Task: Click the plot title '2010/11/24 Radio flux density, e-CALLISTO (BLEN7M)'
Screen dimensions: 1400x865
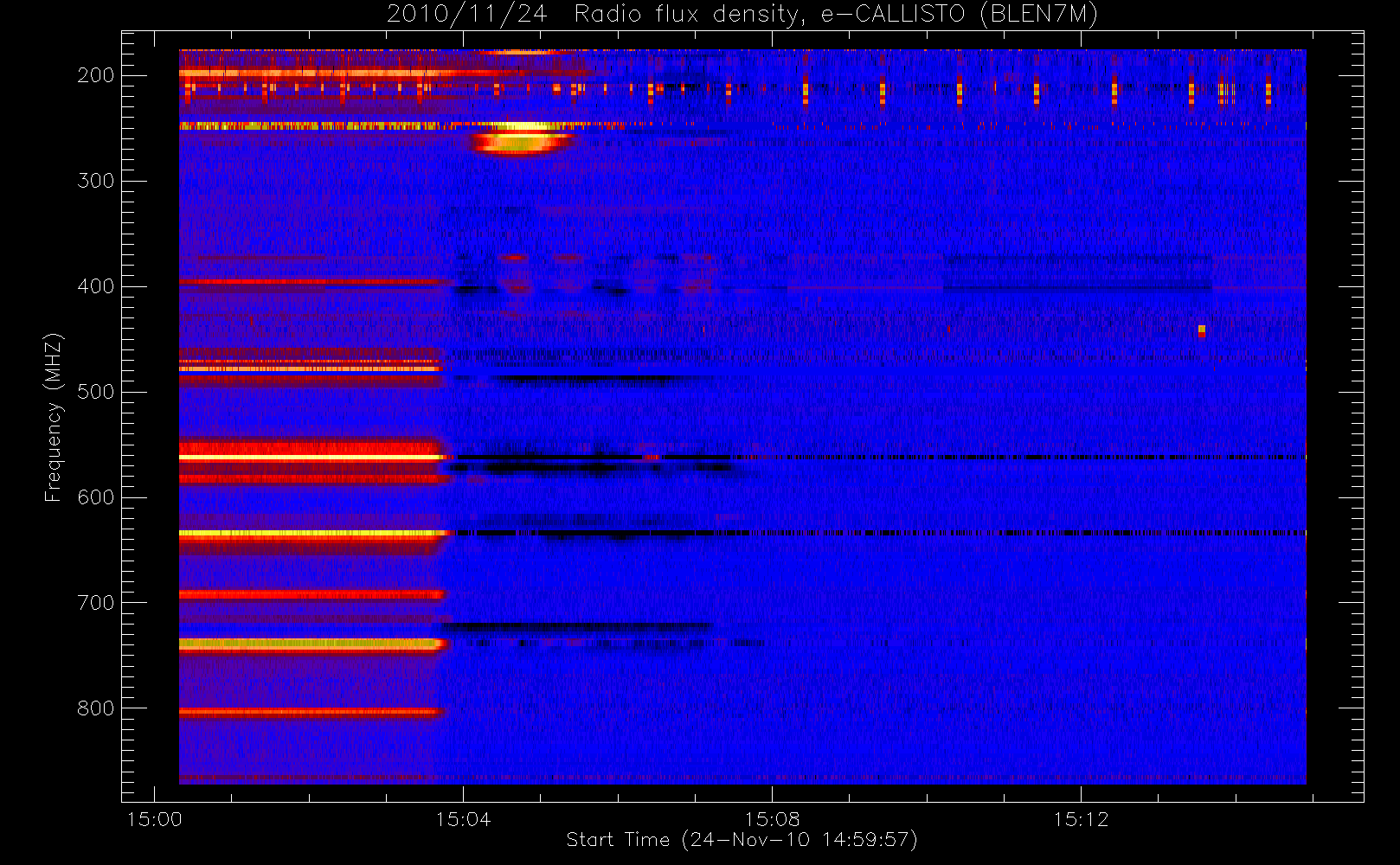Action: point(742,15)
